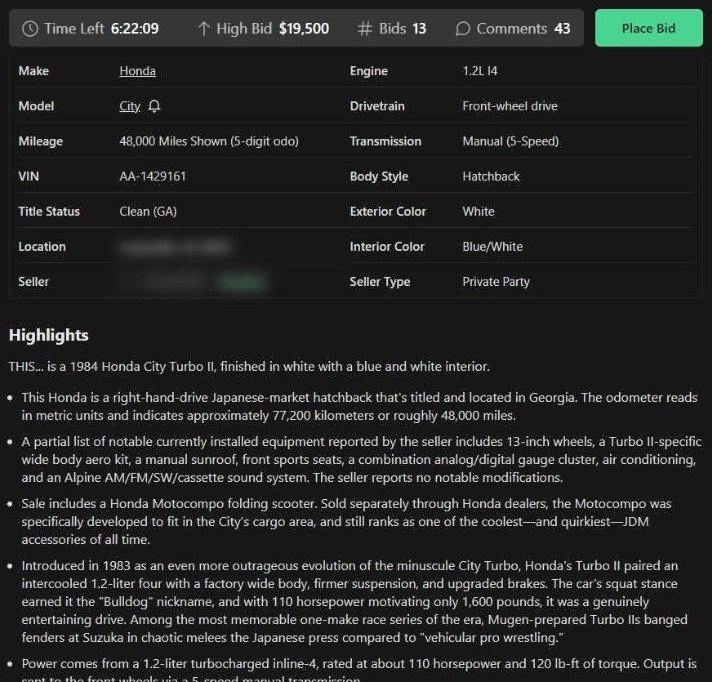The image size is (712, 682).
Task: Click the Body Style value Hatchback
Action: [491, 176]
